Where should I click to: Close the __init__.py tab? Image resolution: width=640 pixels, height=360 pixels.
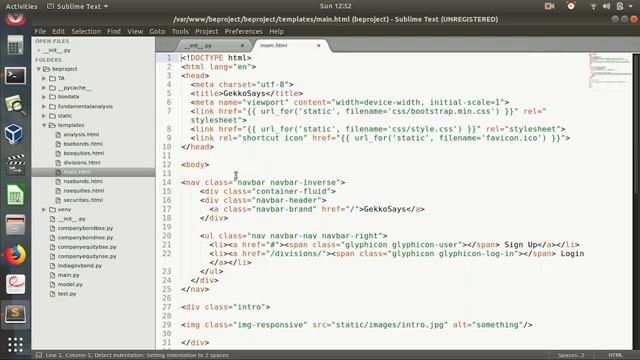242,45
